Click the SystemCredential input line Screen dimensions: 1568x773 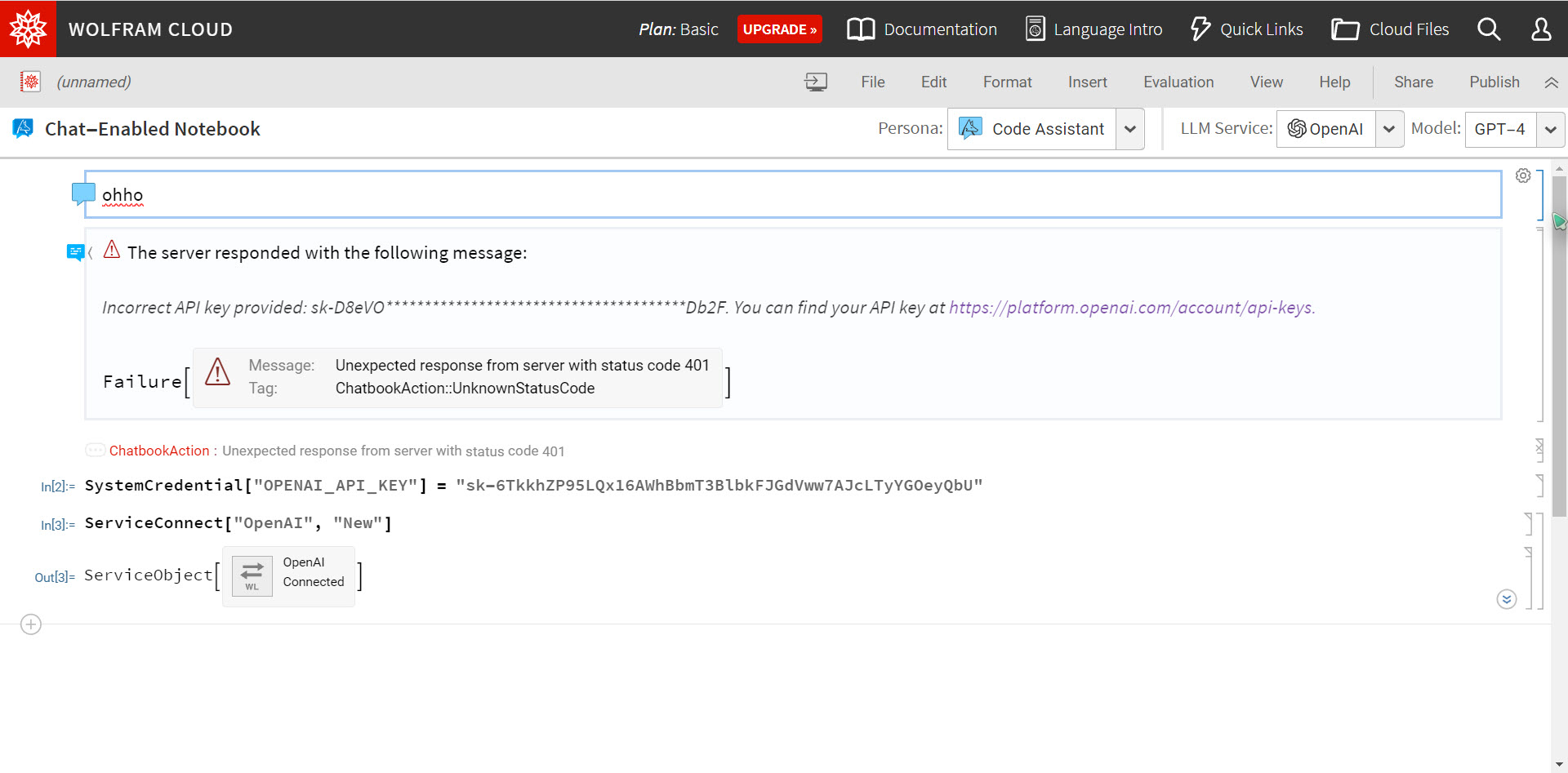[x=533, y=486]
